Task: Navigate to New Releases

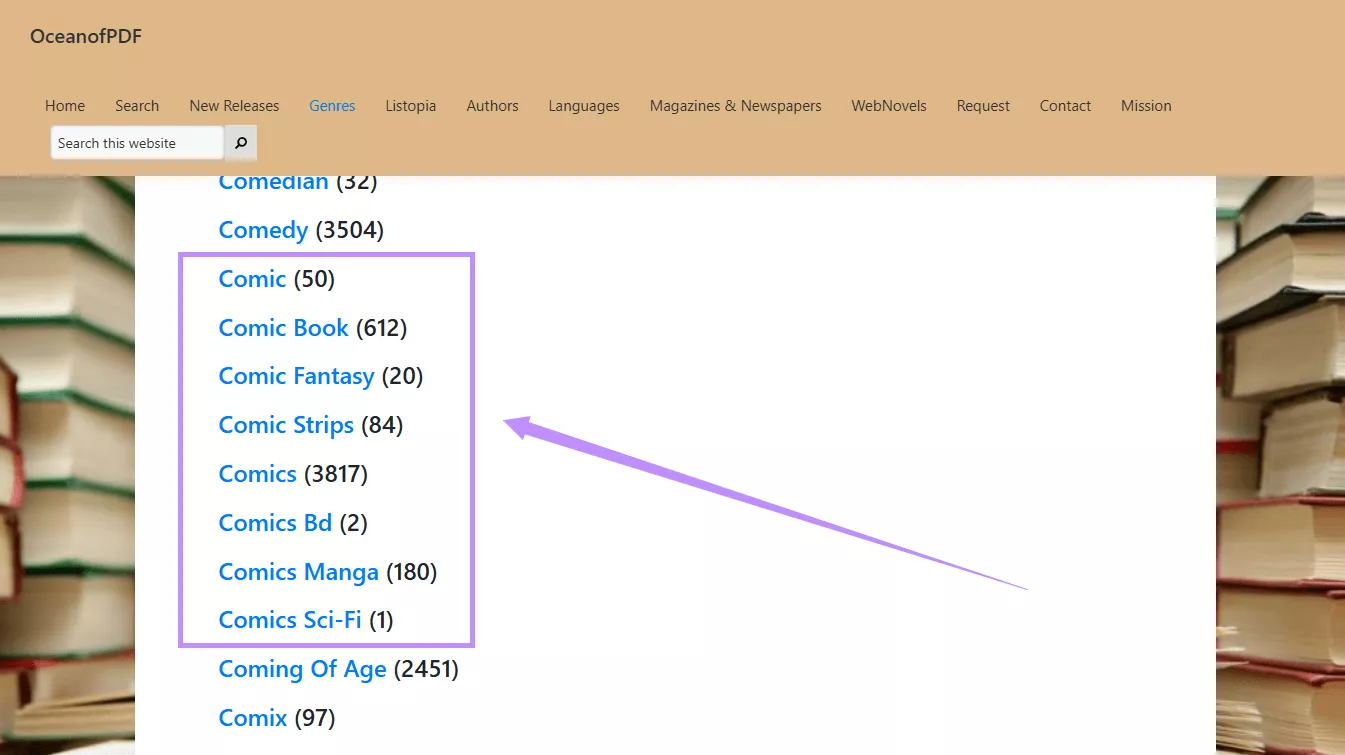Action: pos(233,105)
